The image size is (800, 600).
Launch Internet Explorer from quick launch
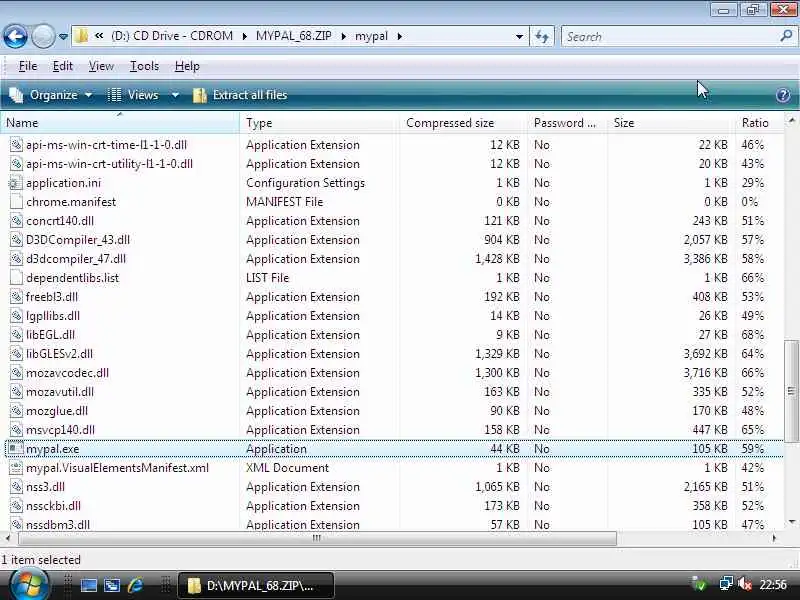tap(136, 585)
